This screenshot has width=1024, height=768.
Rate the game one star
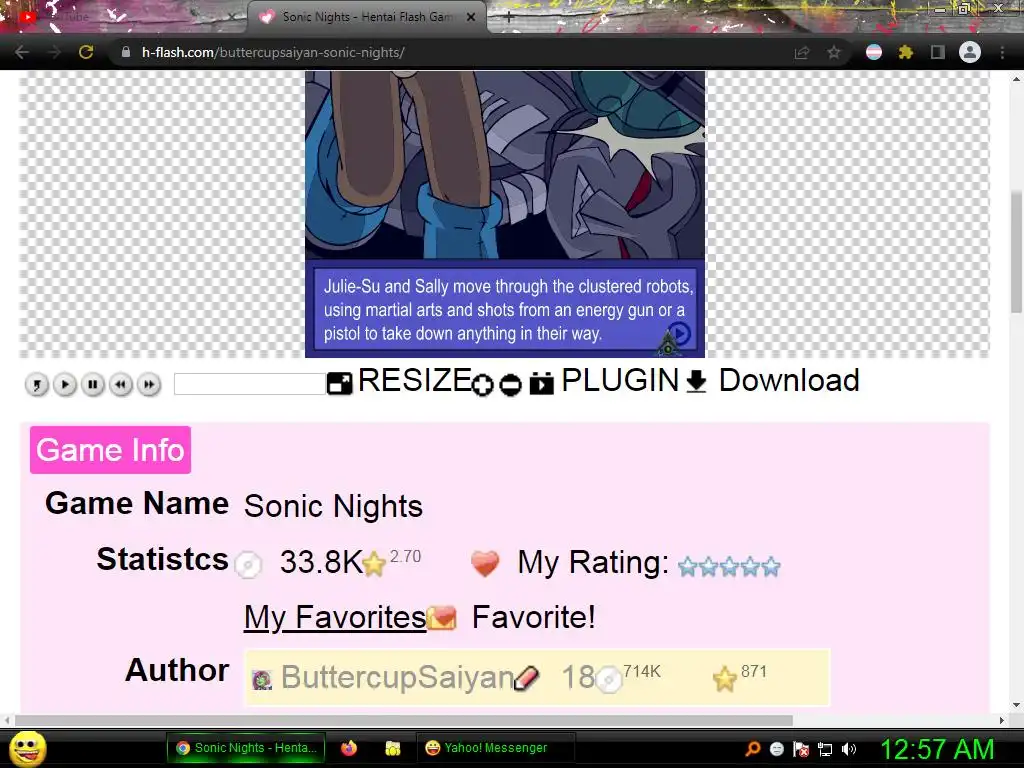coord(688,566)
